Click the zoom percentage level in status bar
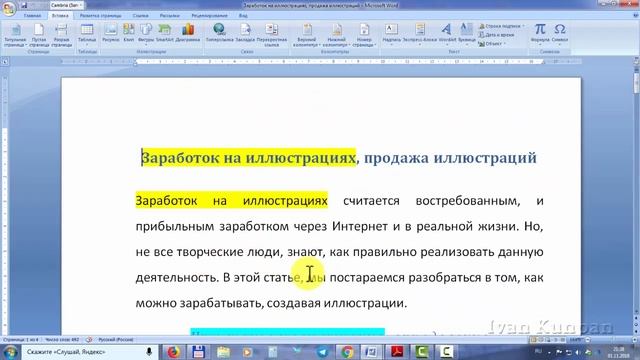This screenshot has height=360, width=640. [x=576, y=340]
